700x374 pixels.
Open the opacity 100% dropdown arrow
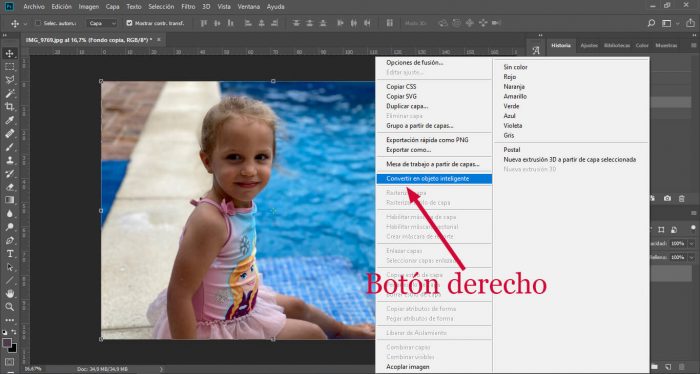(692, 244)
